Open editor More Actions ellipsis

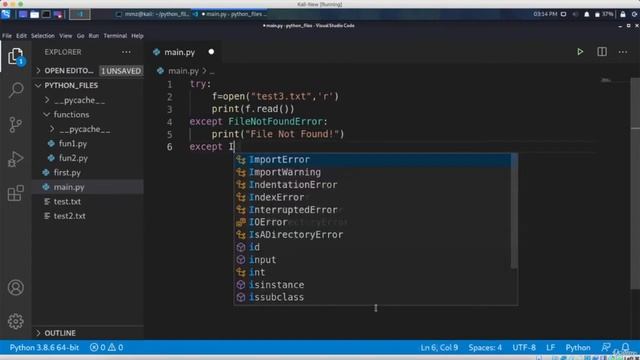pos(623,52)
